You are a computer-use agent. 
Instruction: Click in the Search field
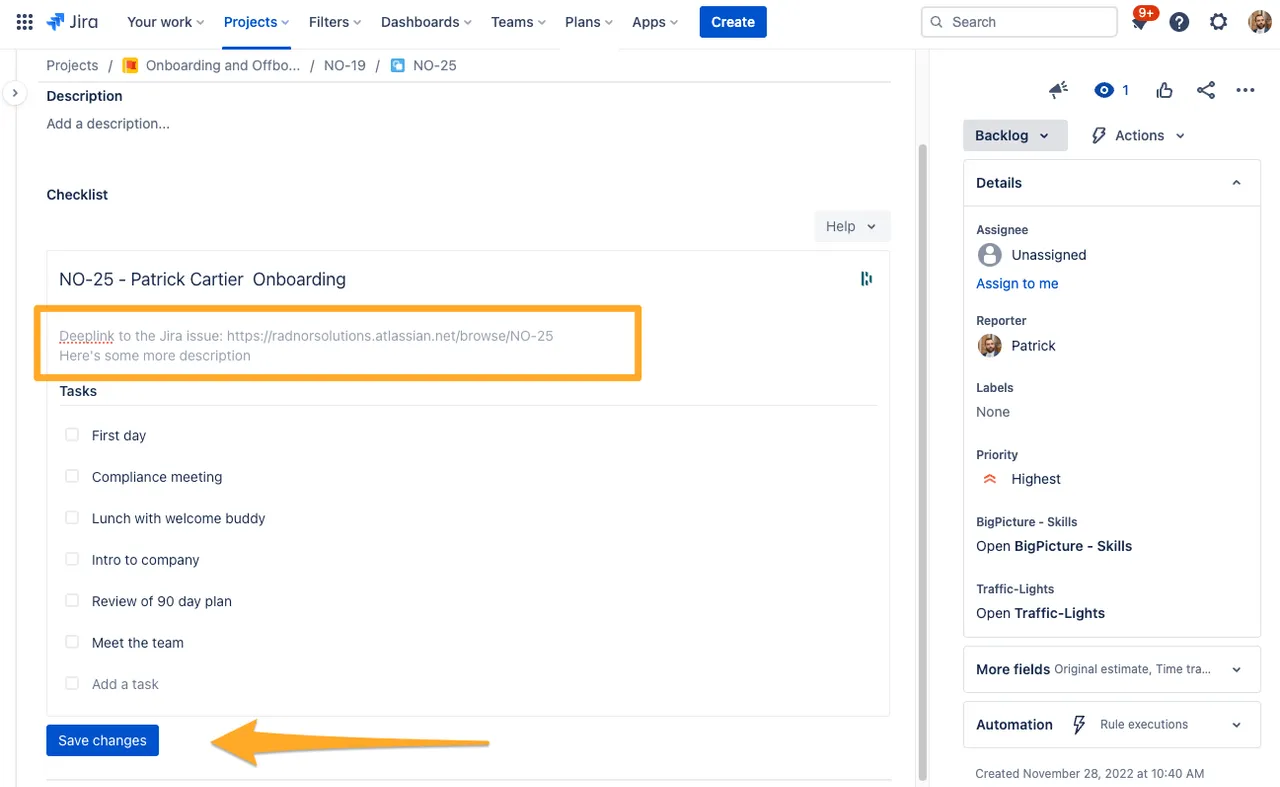(x=1018, y=22)
